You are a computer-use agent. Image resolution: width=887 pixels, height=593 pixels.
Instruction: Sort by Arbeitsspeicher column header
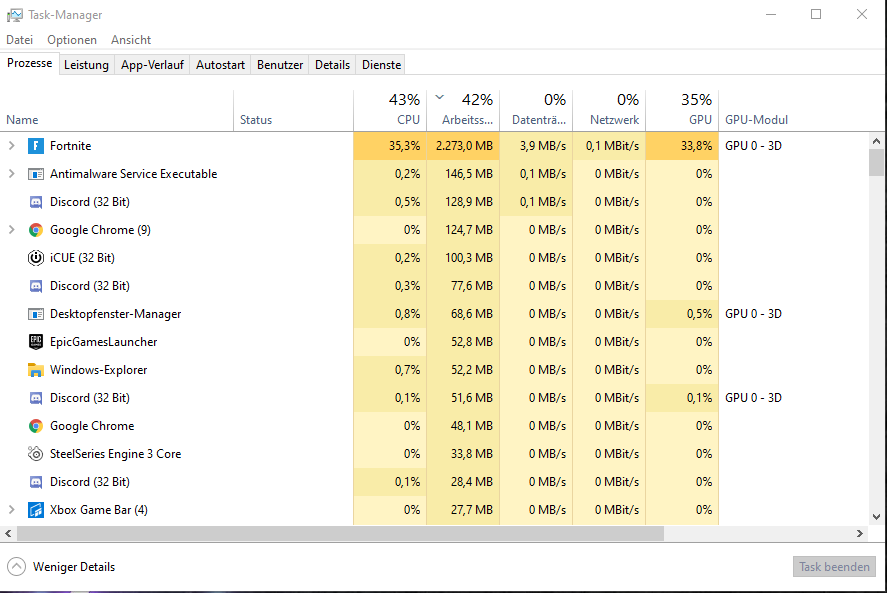click(x=463, y=111)
